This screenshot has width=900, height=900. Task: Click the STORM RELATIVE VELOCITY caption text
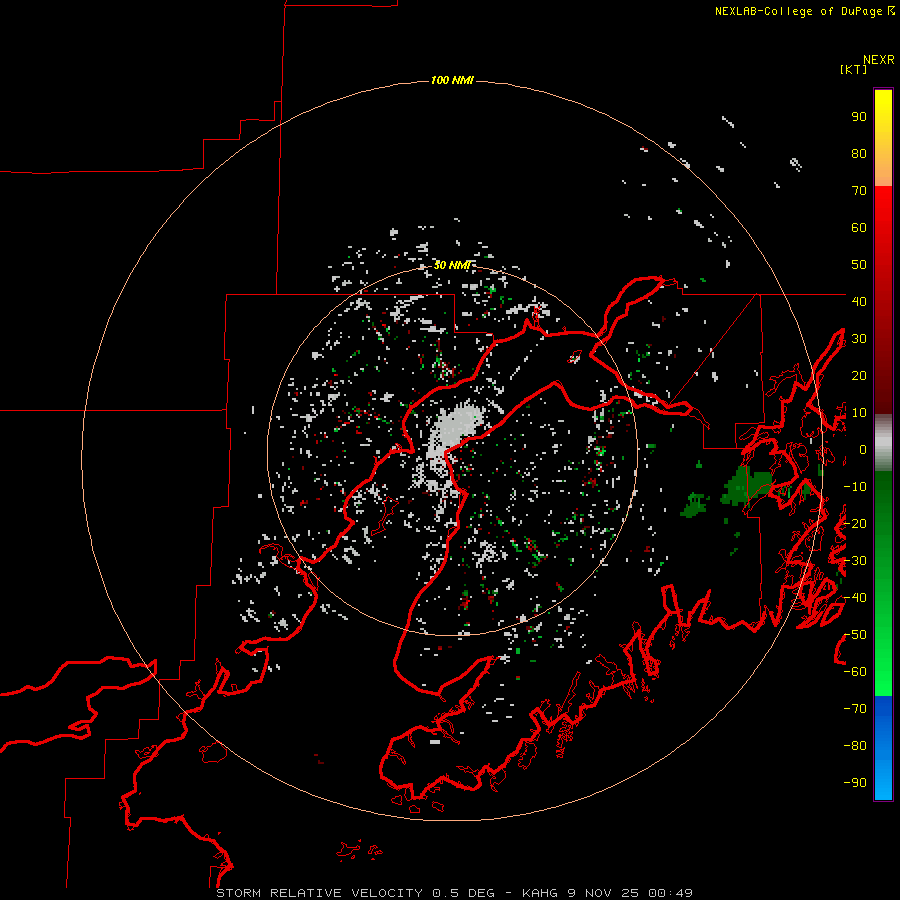[319, 893]
